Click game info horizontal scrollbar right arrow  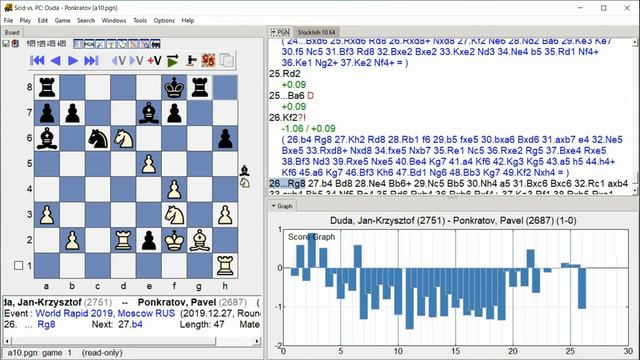pos(257,341)
